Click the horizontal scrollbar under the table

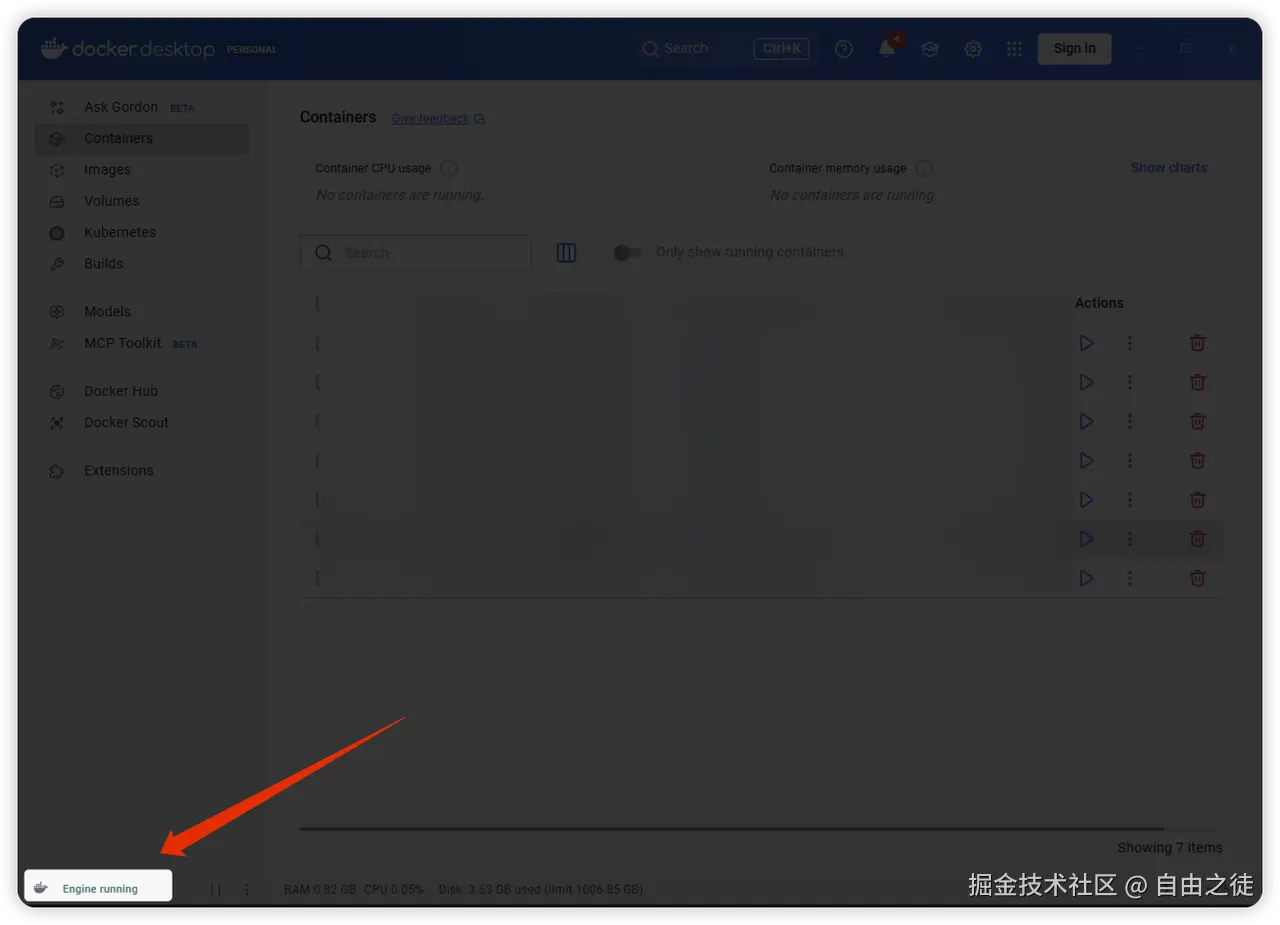tap(732, 828)
